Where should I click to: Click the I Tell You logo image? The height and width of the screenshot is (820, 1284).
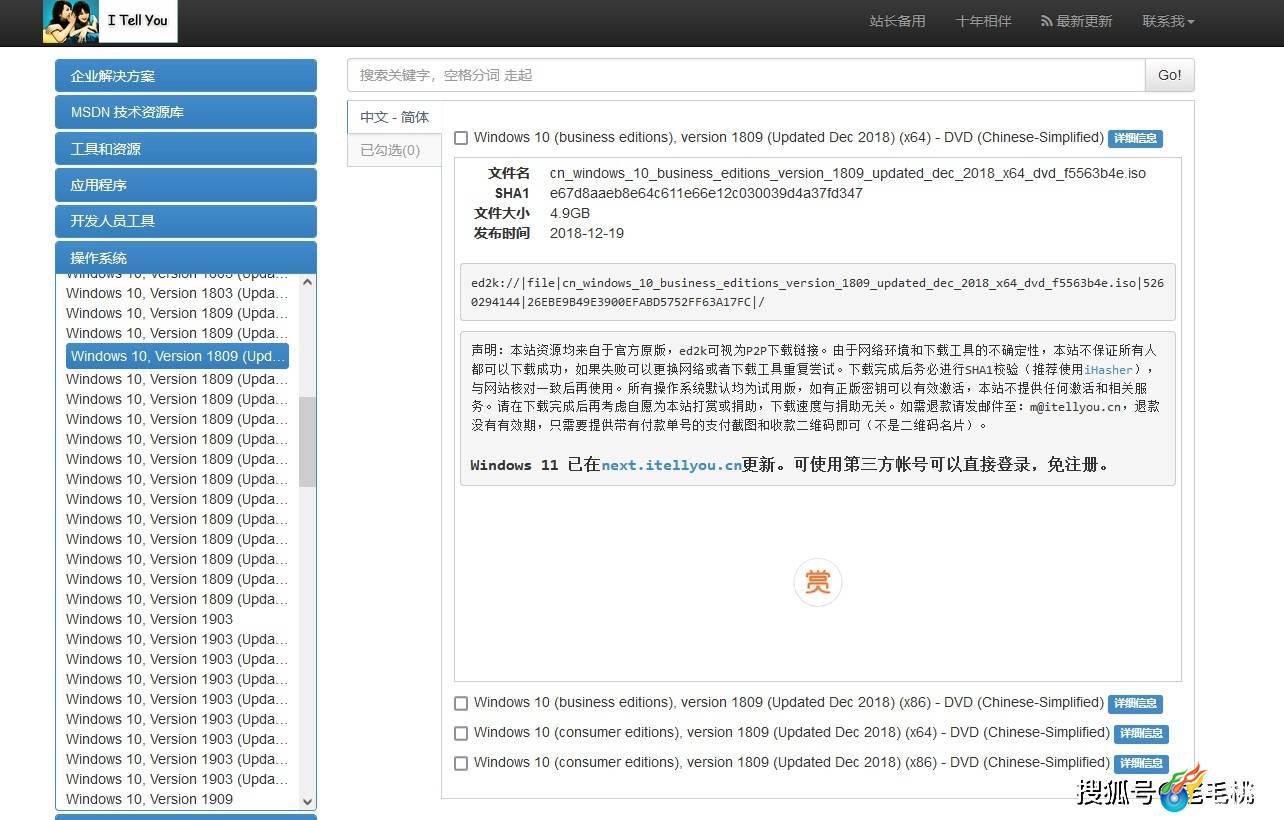[110, 21]
